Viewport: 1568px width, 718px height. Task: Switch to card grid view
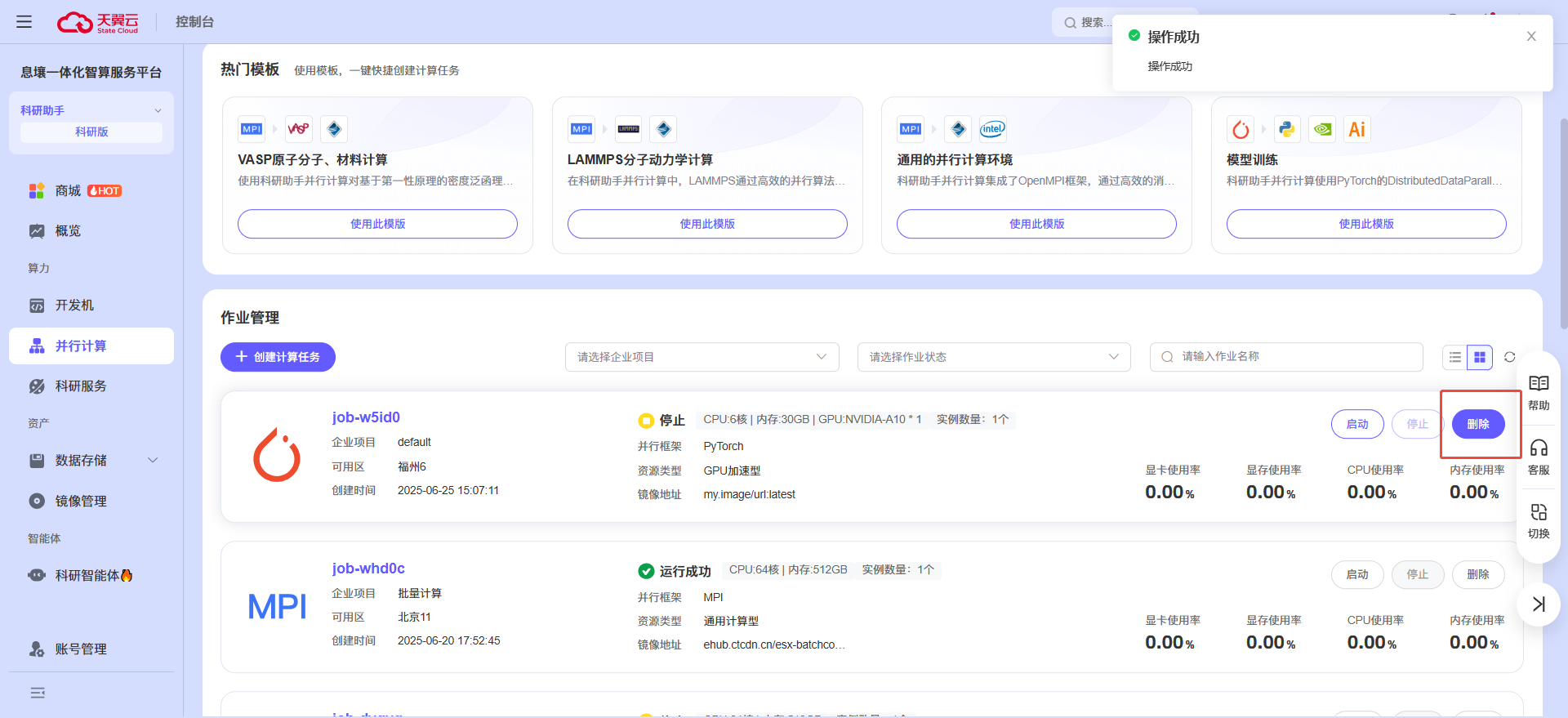(1480, 357)
